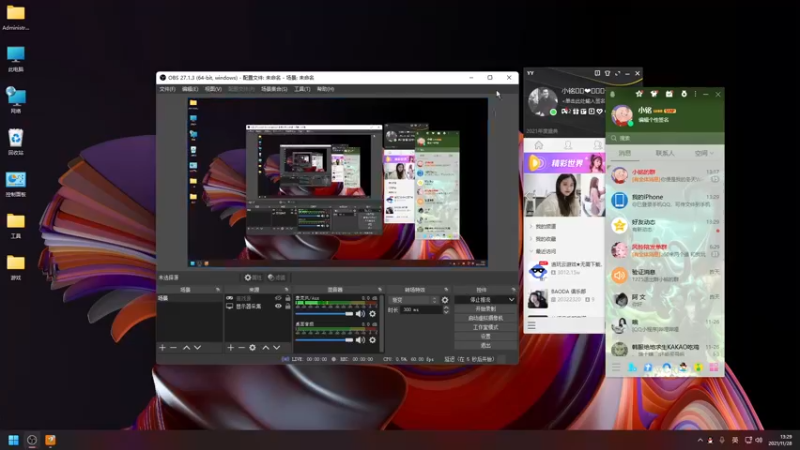Open the 编辑(E) menu in OBS
Screen dimensions: 800x450
(x=190, y=89)
